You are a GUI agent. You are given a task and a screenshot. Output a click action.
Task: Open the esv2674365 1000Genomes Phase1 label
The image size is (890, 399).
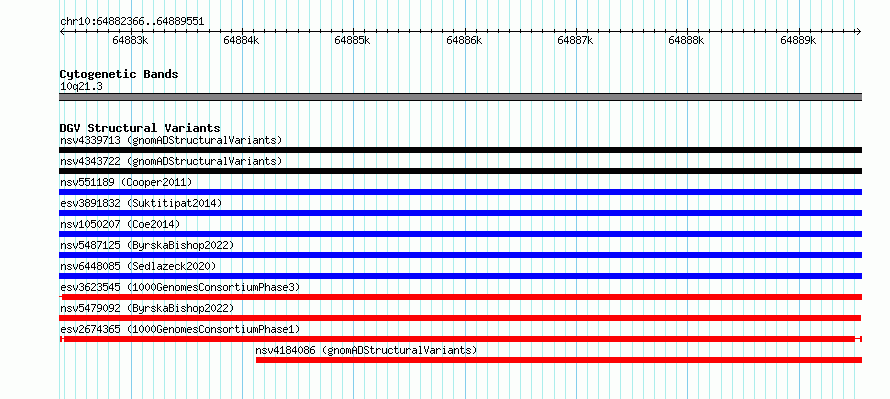(x=180, y=329)
